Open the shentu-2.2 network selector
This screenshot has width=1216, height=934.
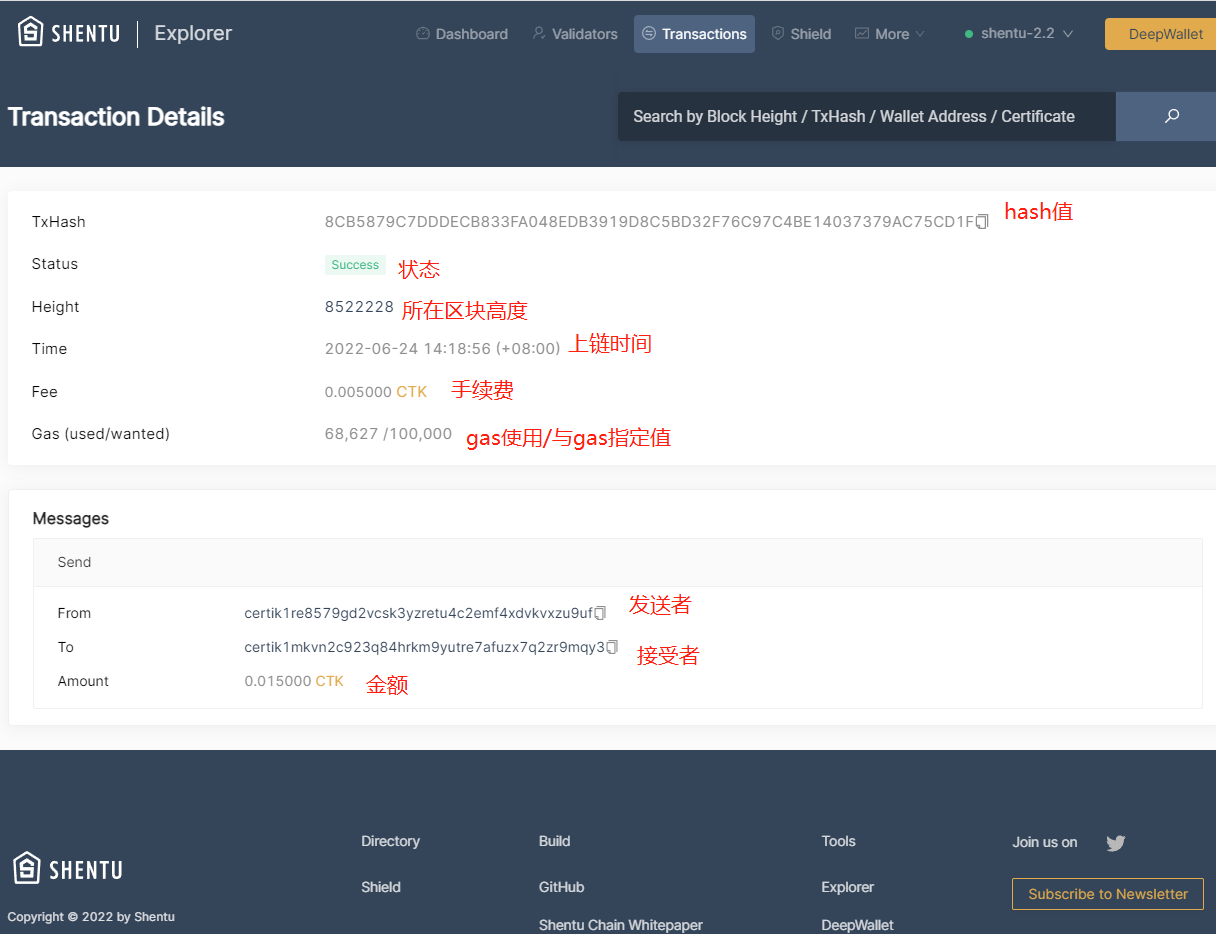point(1018,34)
